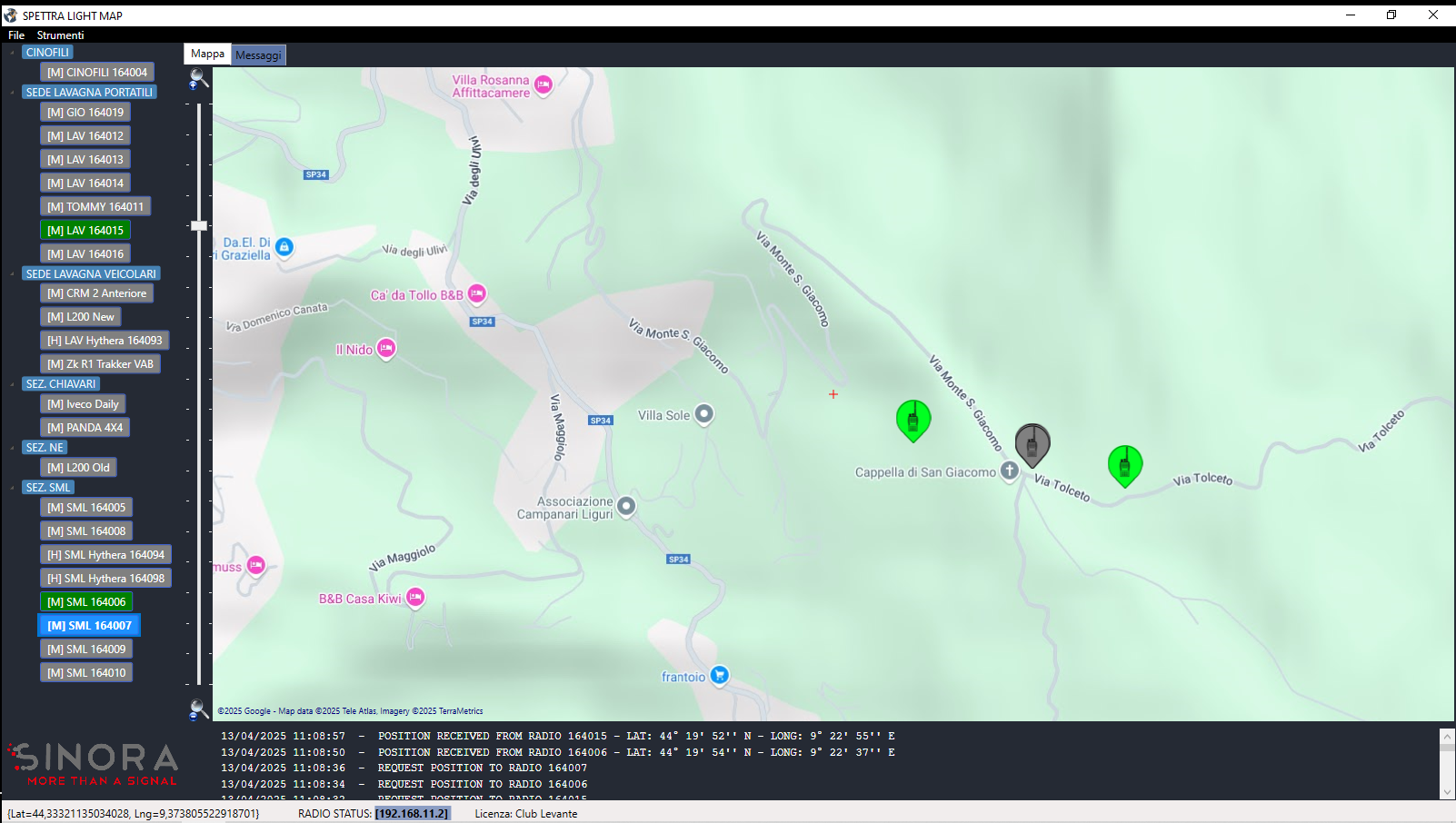Select radio TOMMY 164011
The height and width of the screenshot is (823, 1456).
95,207
